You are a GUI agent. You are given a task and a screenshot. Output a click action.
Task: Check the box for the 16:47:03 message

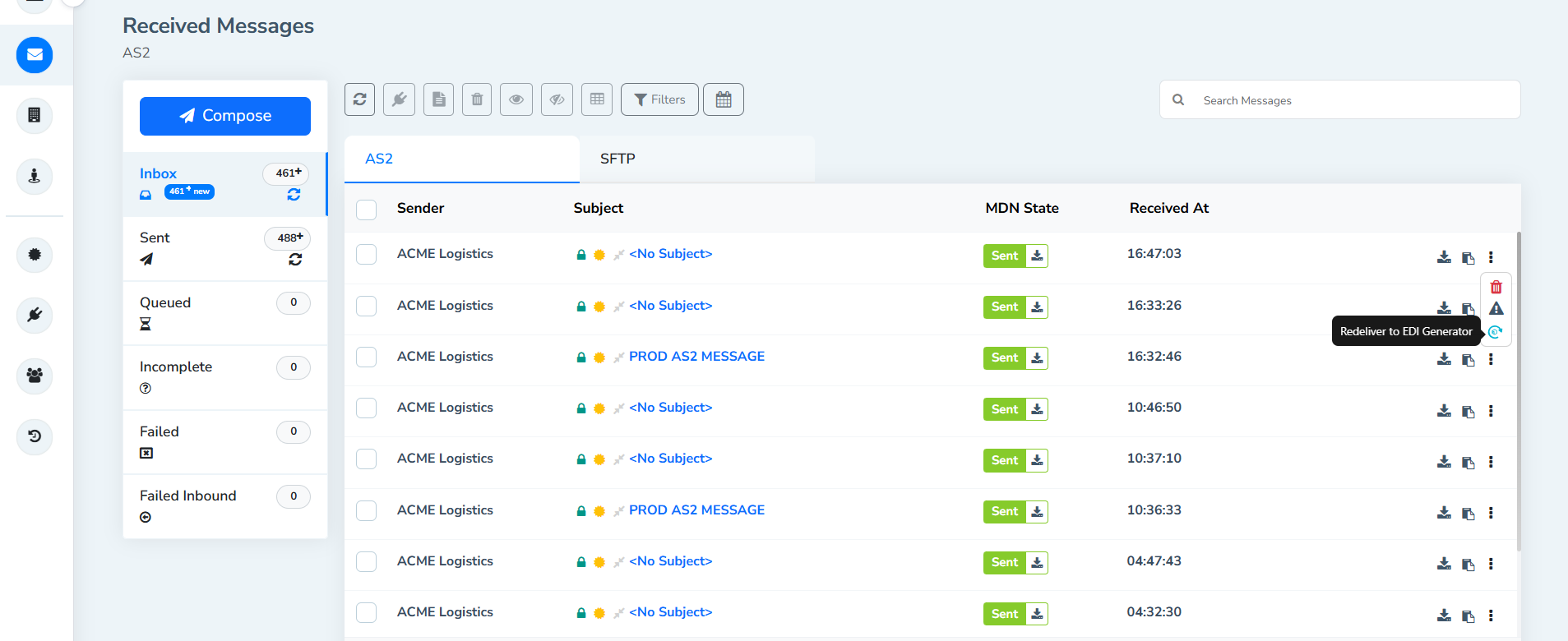pos(367,255)
